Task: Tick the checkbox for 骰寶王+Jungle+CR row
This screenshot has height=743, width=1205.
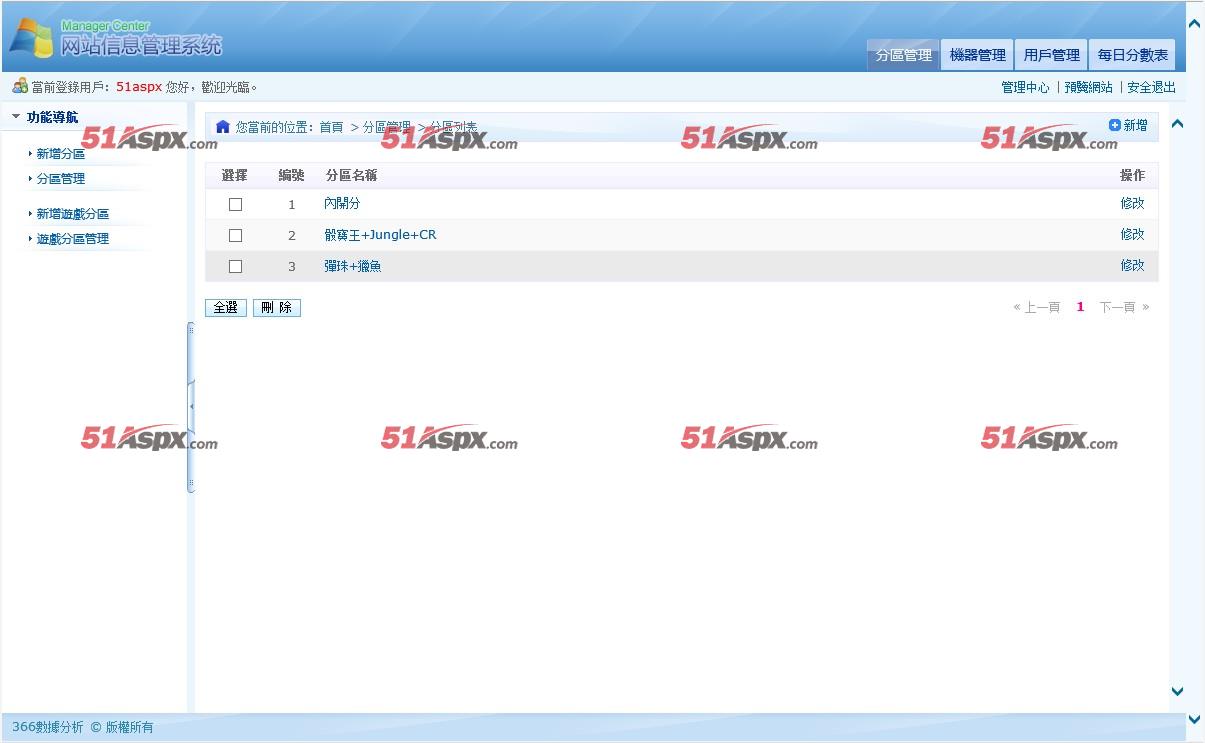Action: coord(235,235)
